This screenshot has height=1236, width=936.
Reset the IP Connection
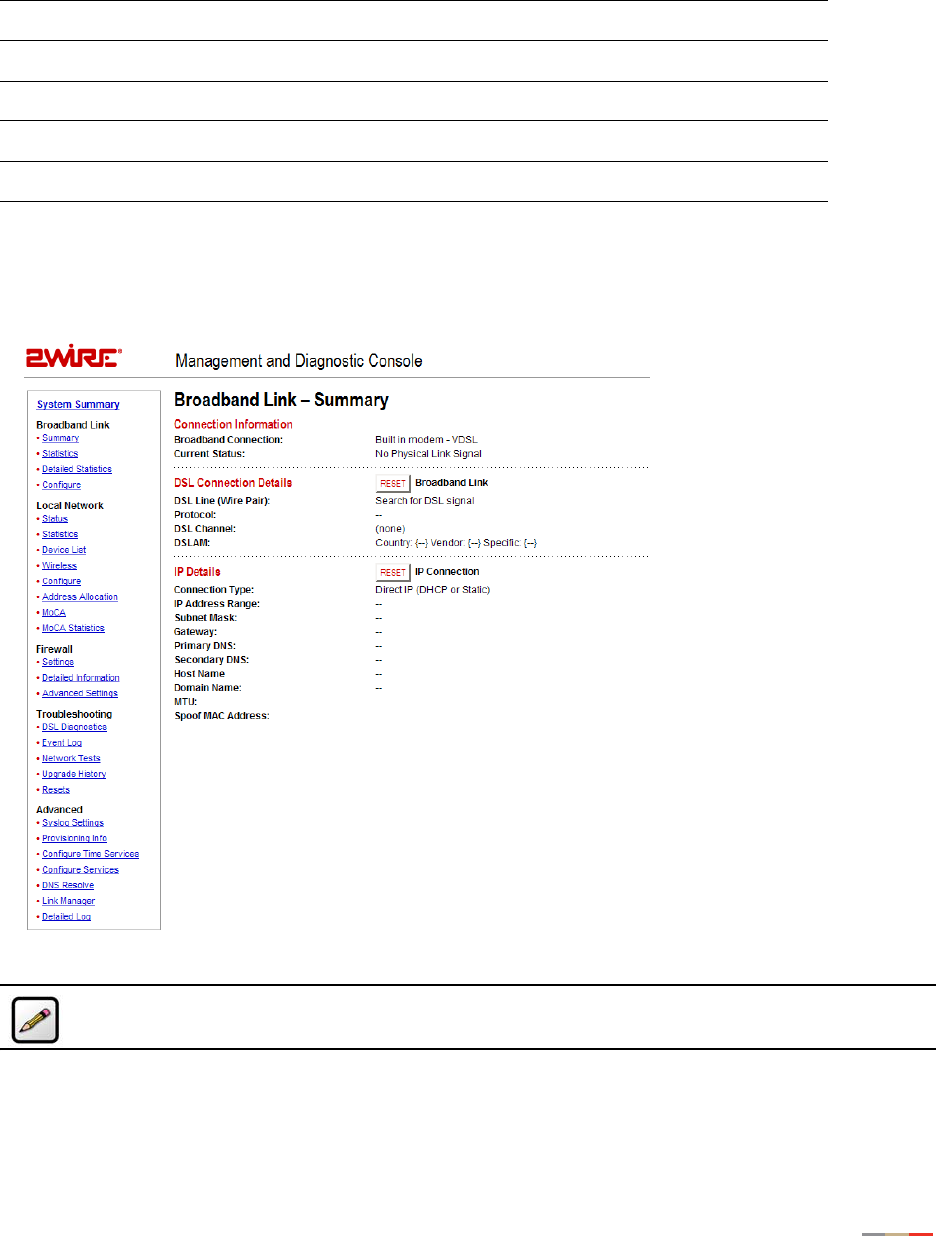click(x=393, y=573)
